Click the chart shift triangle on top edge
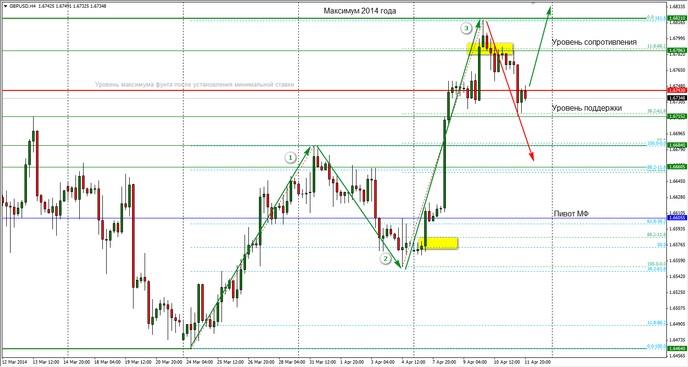 pos(534,4)
